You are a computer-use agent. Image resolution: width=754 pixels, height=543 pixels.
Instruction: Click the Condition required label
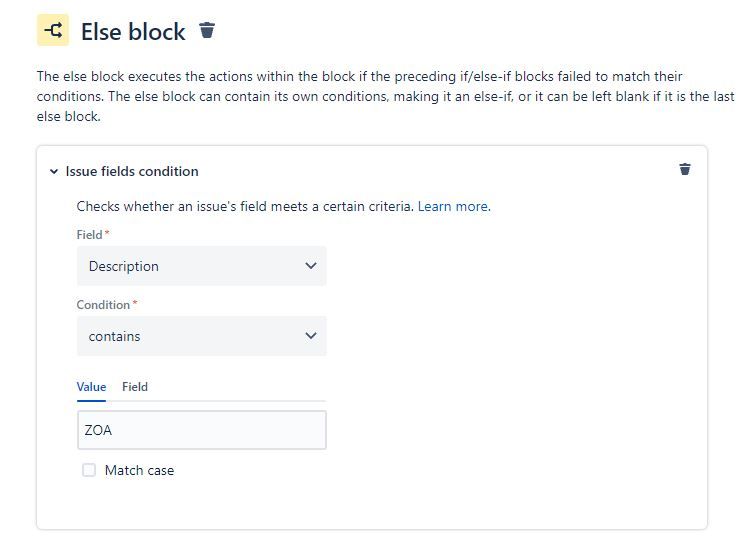tap(107, 305)
